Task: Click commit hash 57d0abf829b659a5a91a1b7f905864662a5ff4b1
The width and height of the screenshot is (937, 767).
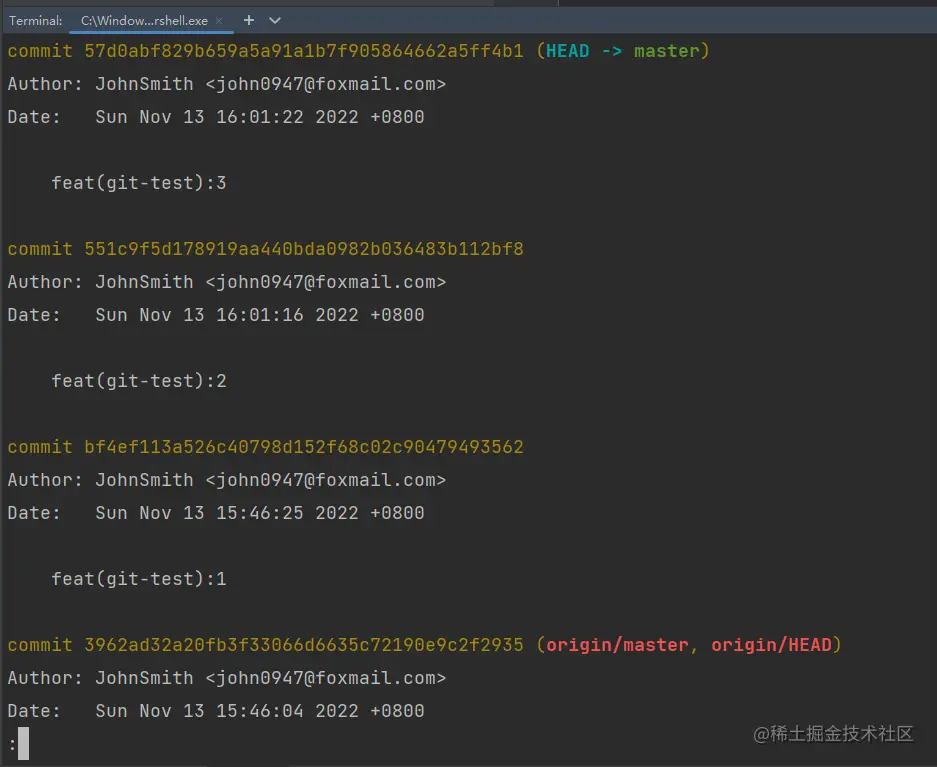Action: coord(304,51)
